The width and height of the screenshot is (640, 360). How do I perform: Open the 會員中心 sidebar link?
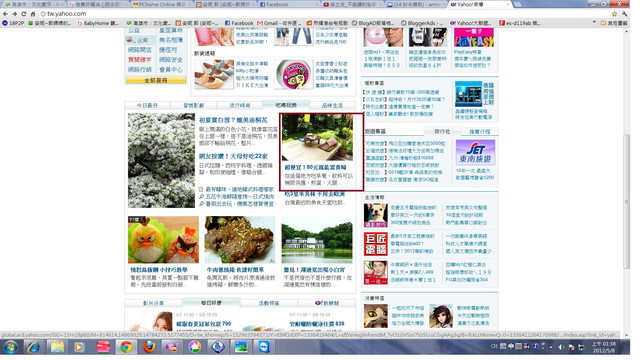pyautogui.click(x=171, y=69)
